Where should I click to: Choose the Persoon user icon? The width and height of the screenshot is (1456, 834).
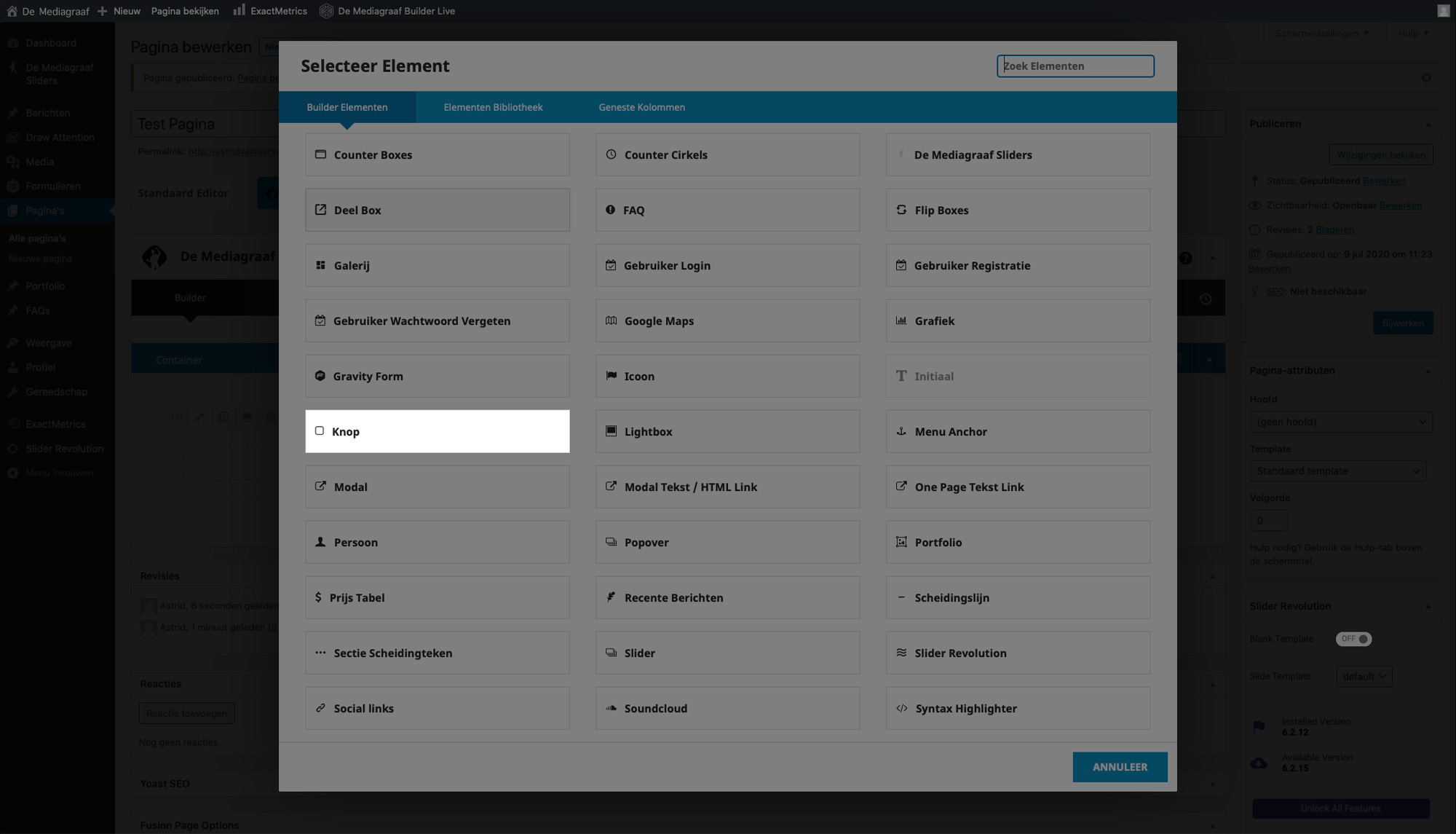pos(320,542)
